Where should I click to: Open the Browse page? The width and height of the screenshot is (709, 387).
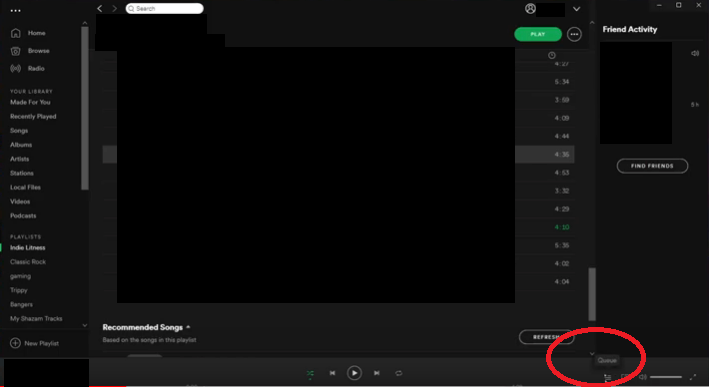coord(38,51)
